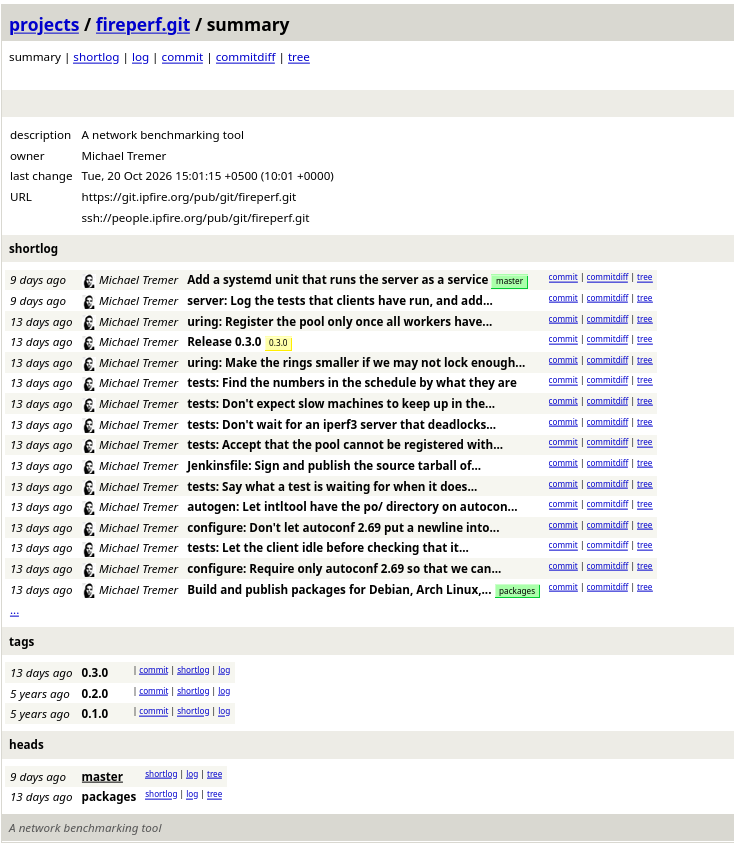Open tag 0.3.0 in tags list
The image size is (734, 862).
95,673
